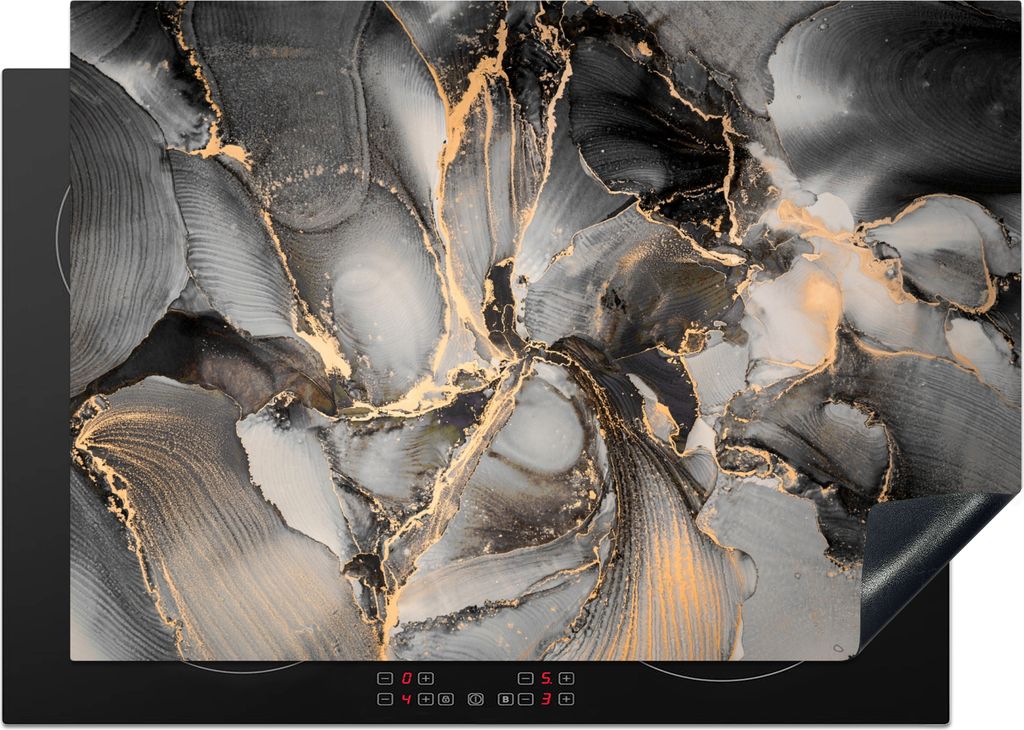Tap the plus button beside the 5 display
The width and height of the screenshot is (1024, 730).
pyautogui.click(x=566, y=678)
